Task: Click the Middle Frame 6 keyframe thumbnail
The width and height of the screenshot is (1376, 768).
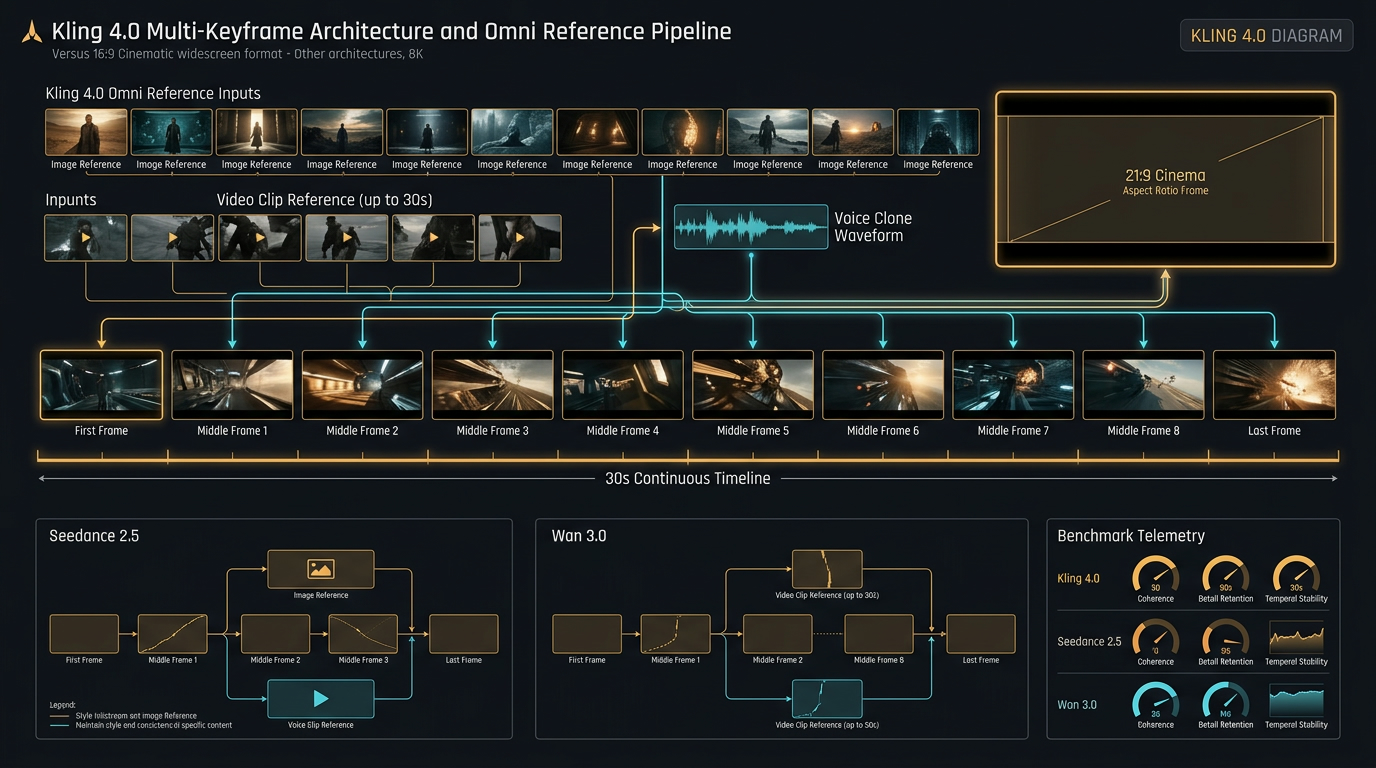Action: click(x=883, y=384)
